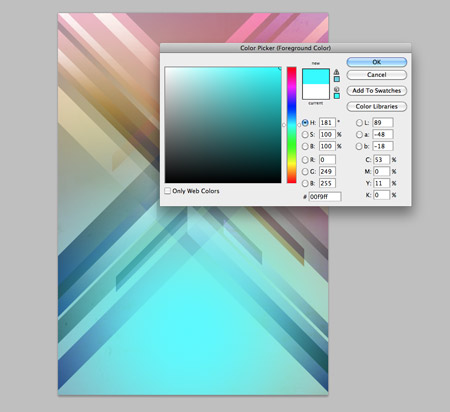Click the vertical hue spectrum slider
The image size is (450, 412).
point(292,125)
